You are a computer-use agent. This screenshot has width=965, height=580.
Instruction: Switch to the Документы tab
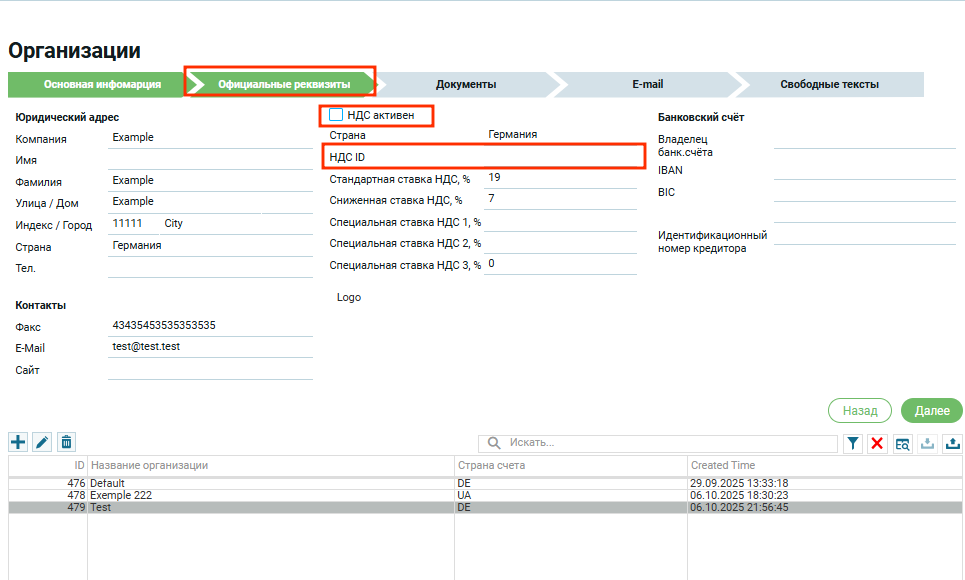[466, 85]
